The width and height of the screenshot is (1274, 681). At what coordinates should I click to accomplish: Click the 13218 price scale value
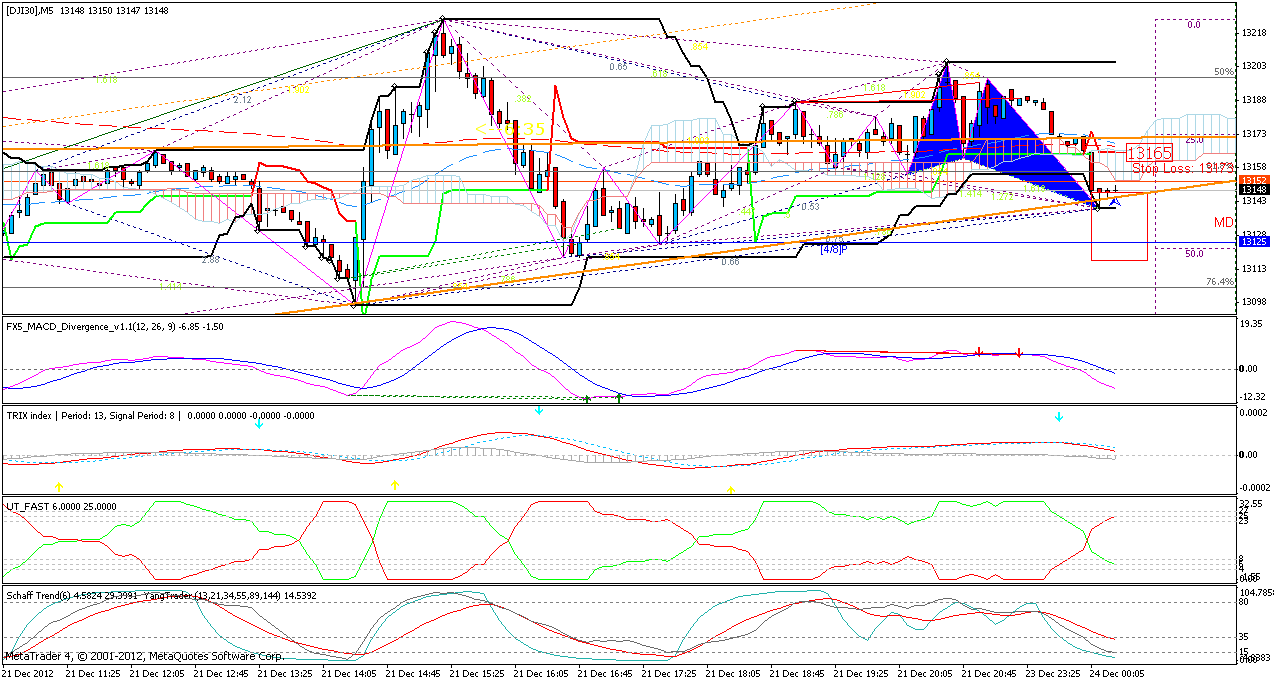(1254, 32)
